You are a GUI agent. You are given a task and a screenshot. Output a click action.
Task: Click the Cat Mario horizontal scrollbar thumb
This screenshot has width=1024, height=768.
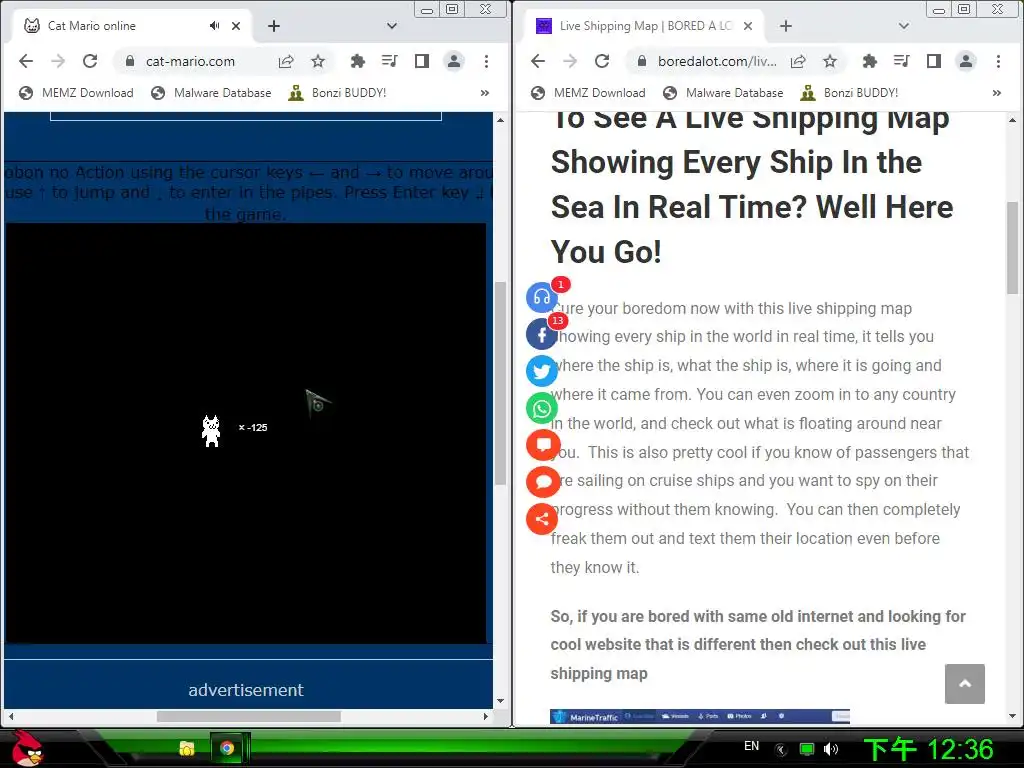(249, 716)
